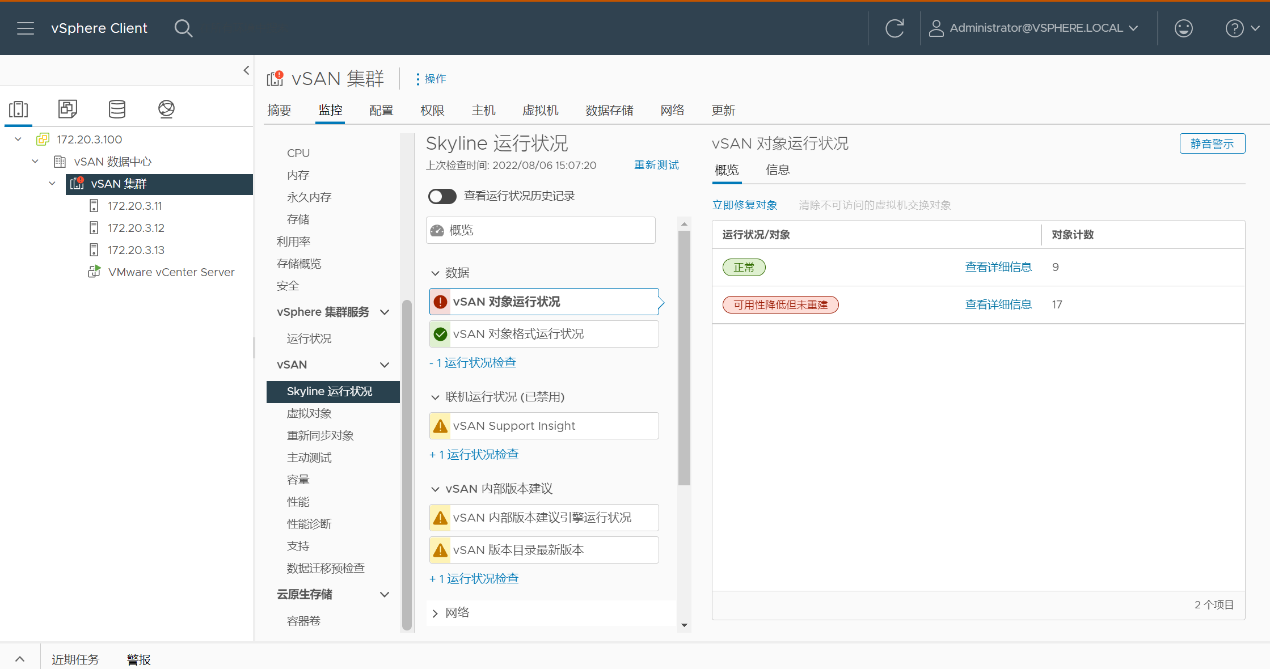Screen dimensions: 1270x669
Task: Switch to the 虚拟机 tab
Action: 540,110
